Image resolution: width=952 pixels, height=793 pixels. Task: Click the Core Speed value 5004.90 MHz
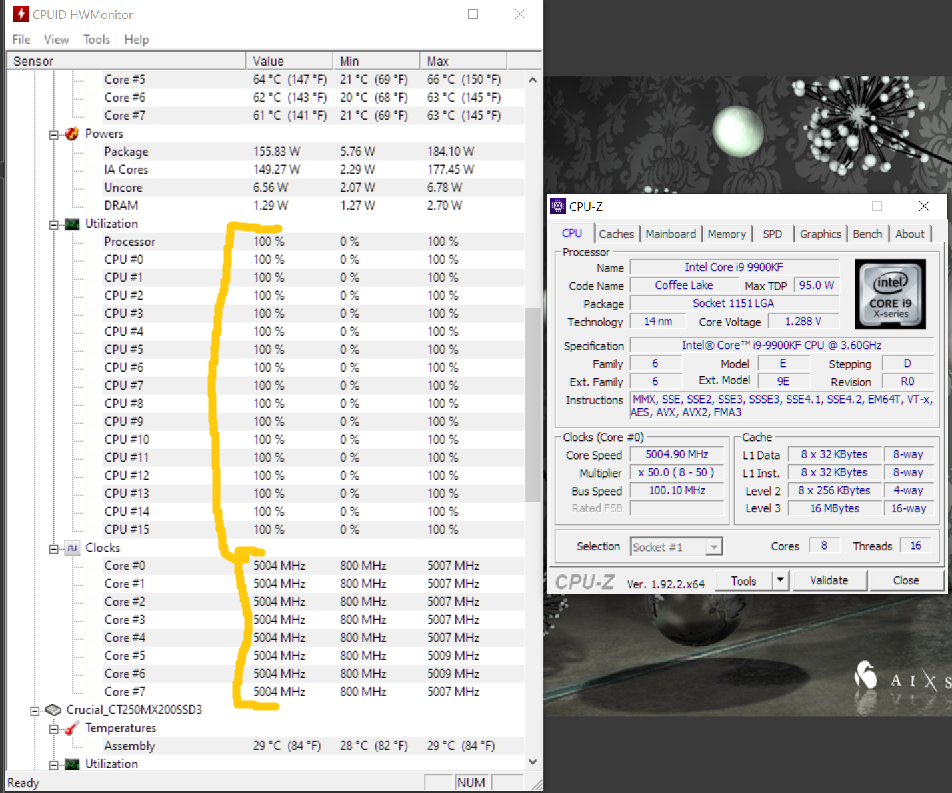click(x=677, y=454)
